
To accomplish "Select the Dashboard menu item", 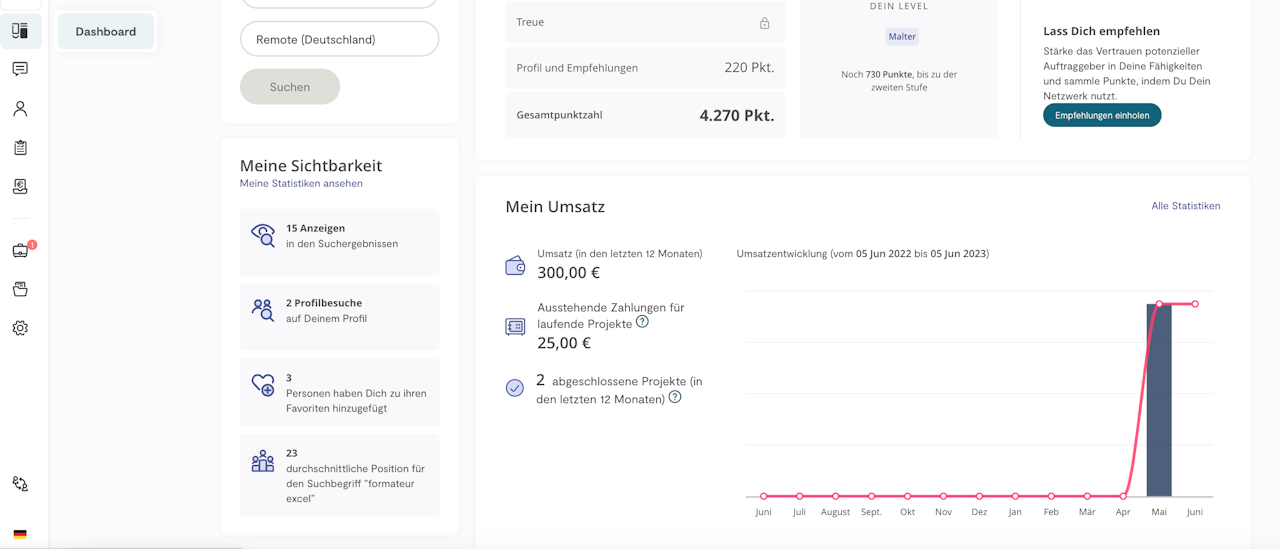I will pyautogui.click(x=106, y=32).
